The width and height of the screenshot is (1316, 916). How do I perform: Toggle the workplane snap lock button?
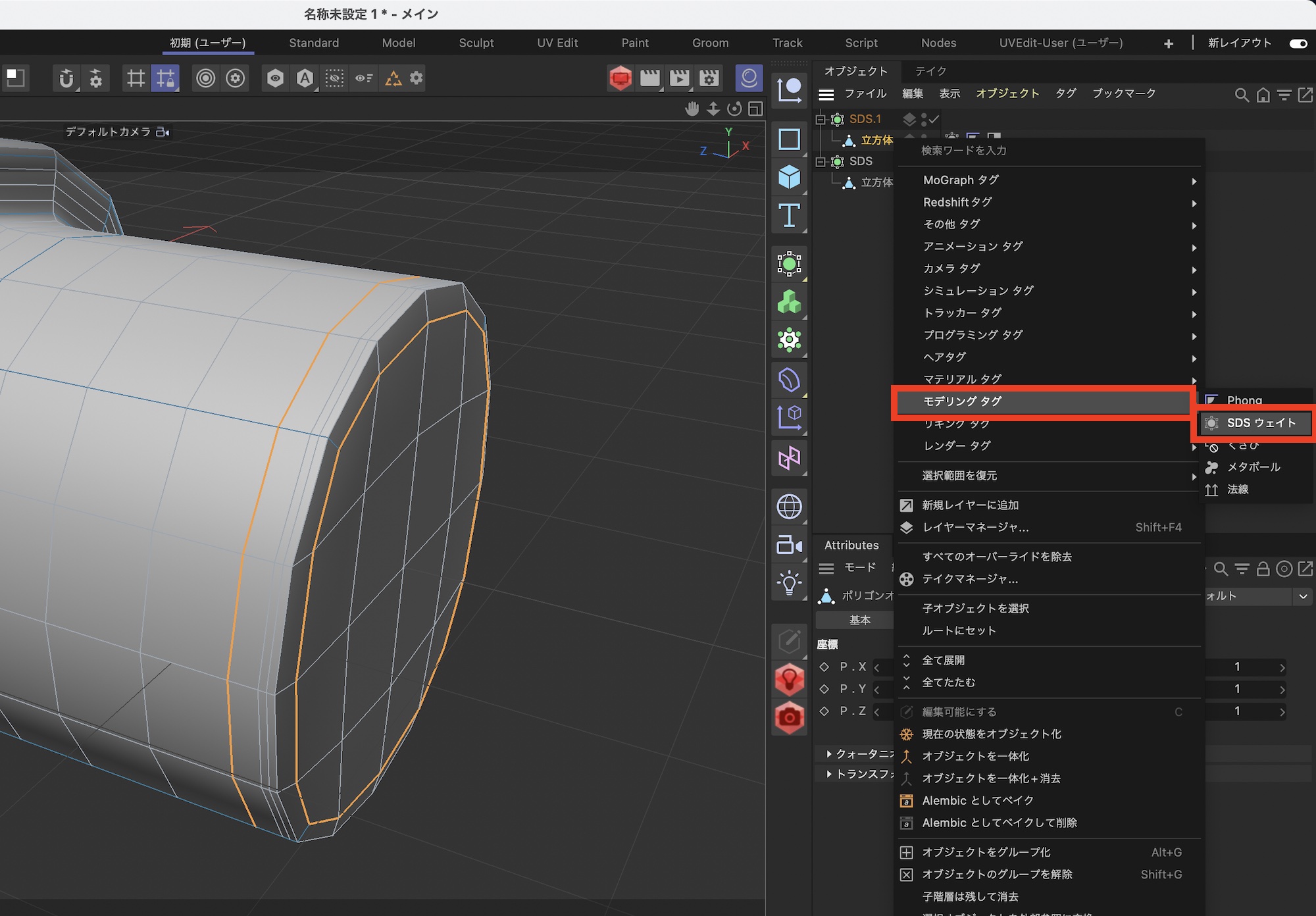[165, 78]
